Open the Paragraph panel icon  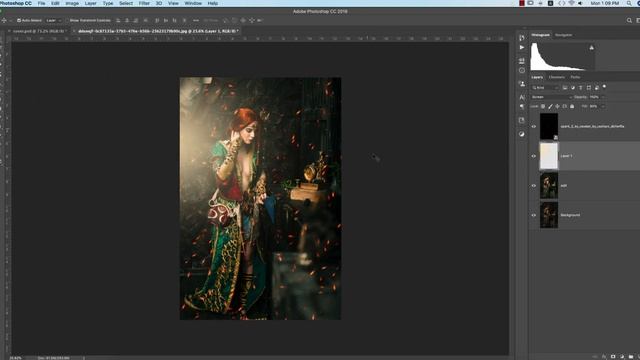[x=522, y=107]
